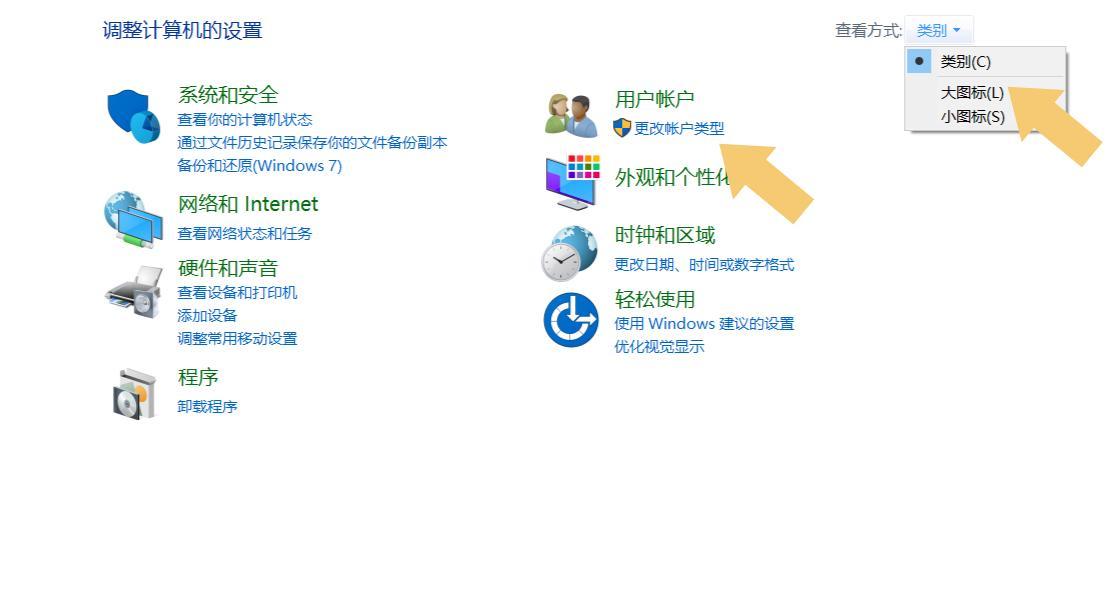Choose 大图标(L) from the view menu

coord(972,93)
